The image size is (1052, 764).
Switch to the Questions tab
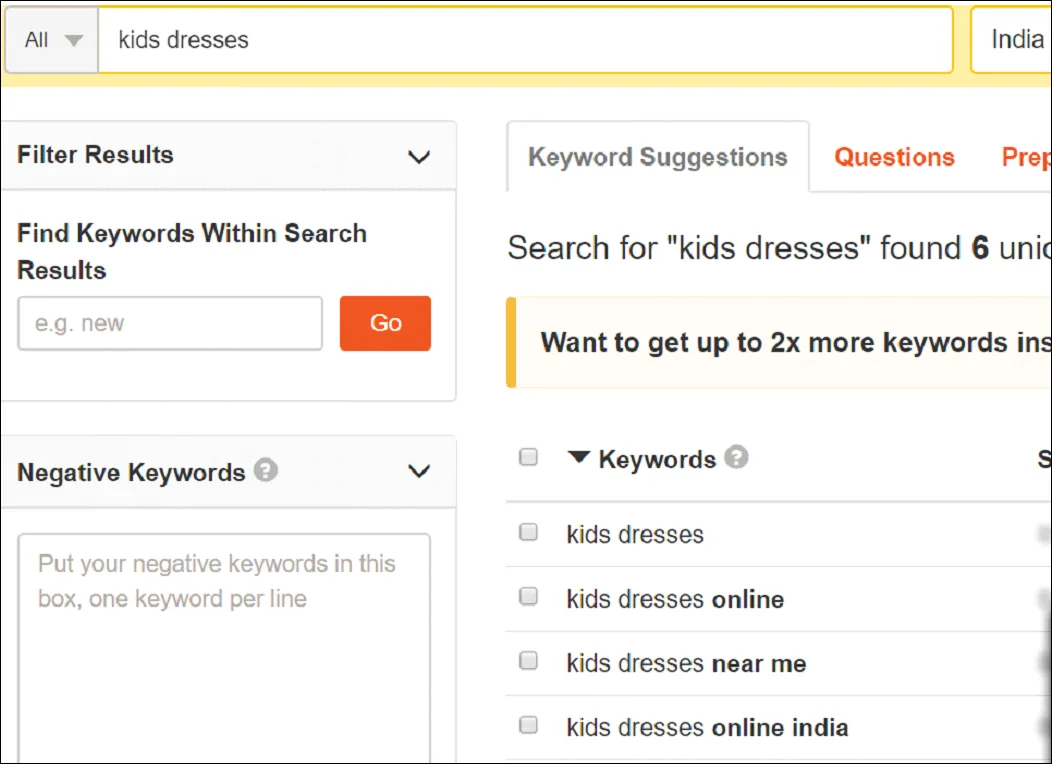(x=893, y=157)
